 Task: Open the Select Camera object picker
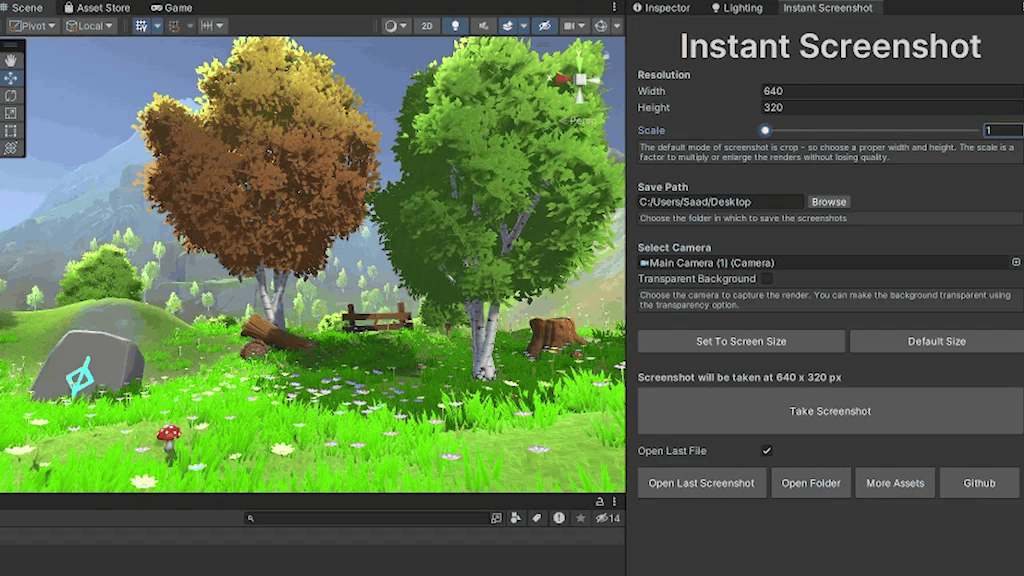tap(1014, 262)
